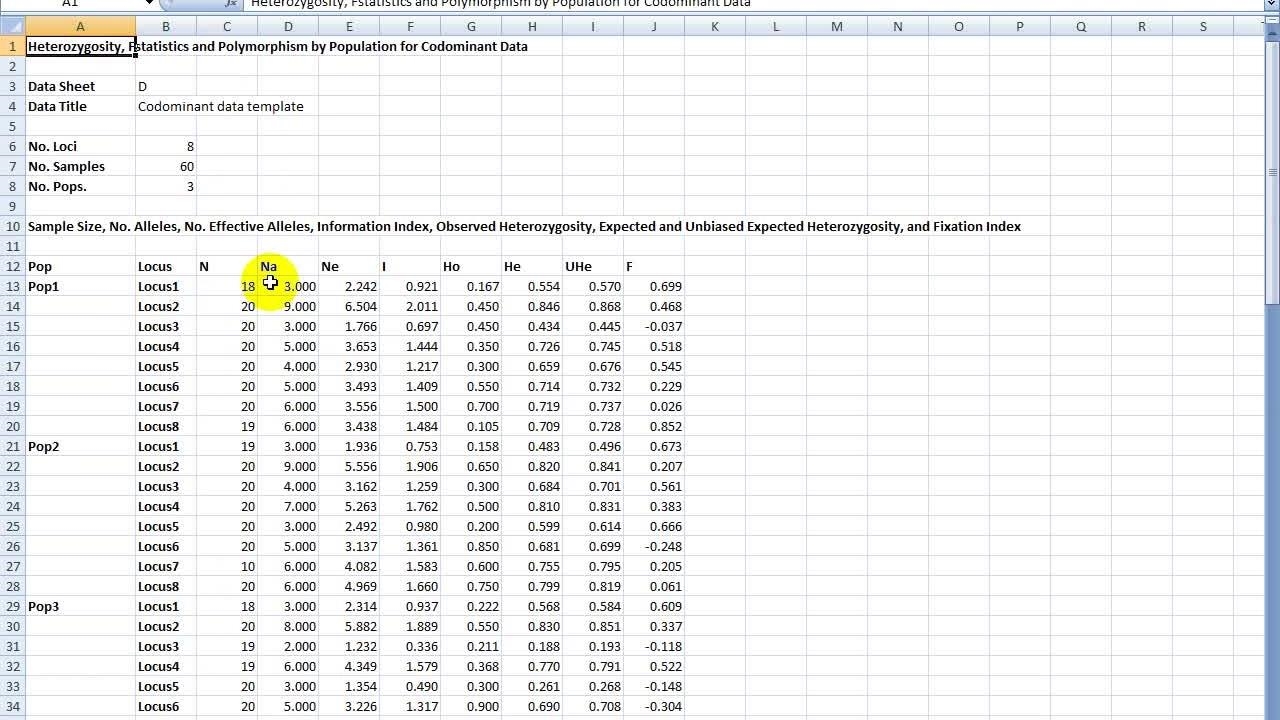The width and height of the screenshot is (1280, 720).
Task: Expand the formula bar with chevron
Action: (1271, 4)
